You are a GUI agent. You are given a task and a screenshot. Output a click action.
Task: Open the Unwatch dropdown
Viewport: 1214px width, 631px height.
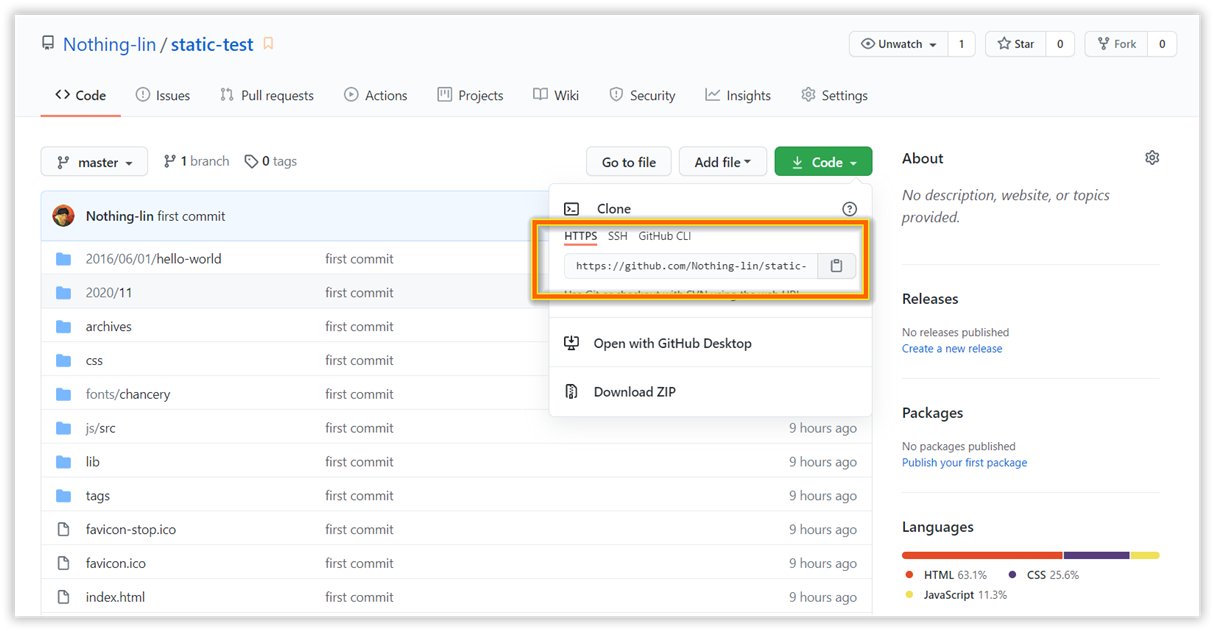pyautogui.click(x=898, y=44)
